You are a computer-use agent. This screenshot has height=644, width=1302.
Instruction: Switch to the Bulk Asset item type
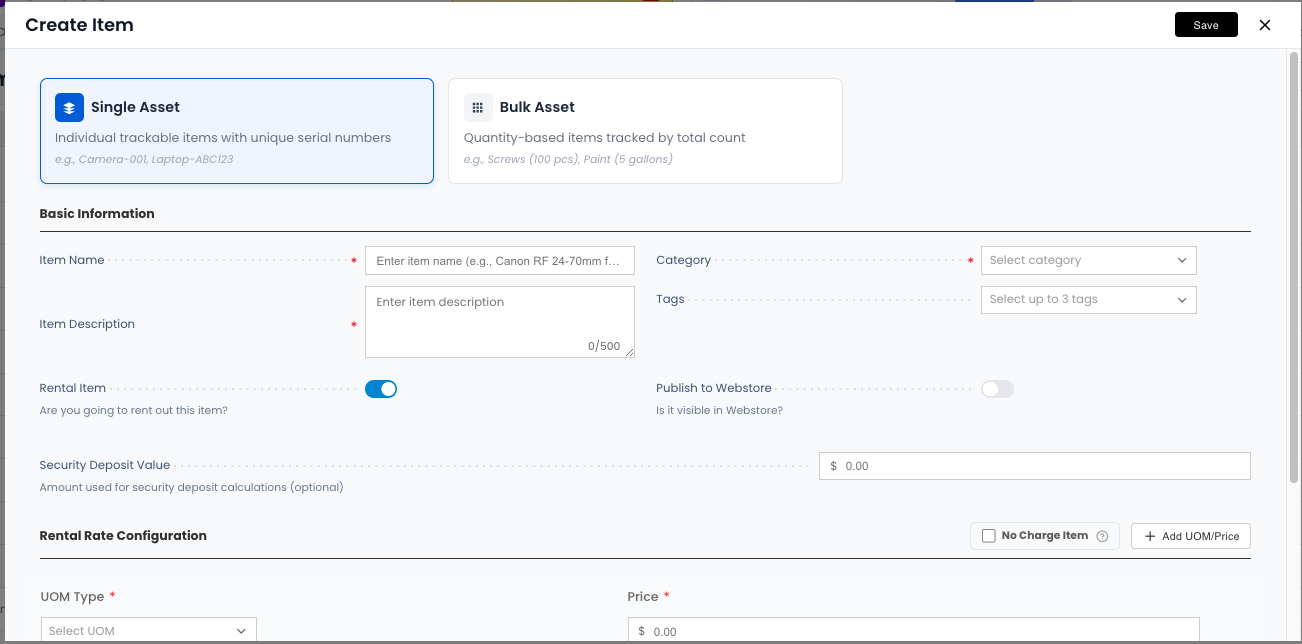[645, 131]
